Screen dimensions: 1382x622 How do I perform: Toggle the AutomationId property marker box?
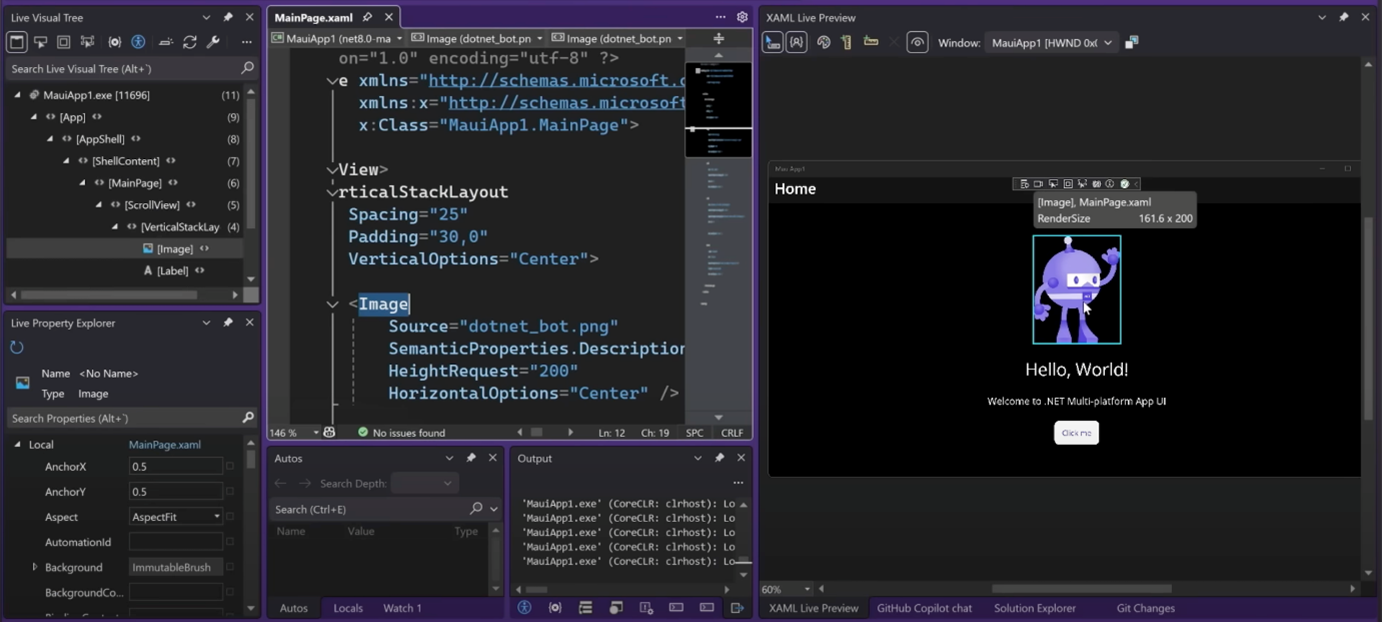230,542
